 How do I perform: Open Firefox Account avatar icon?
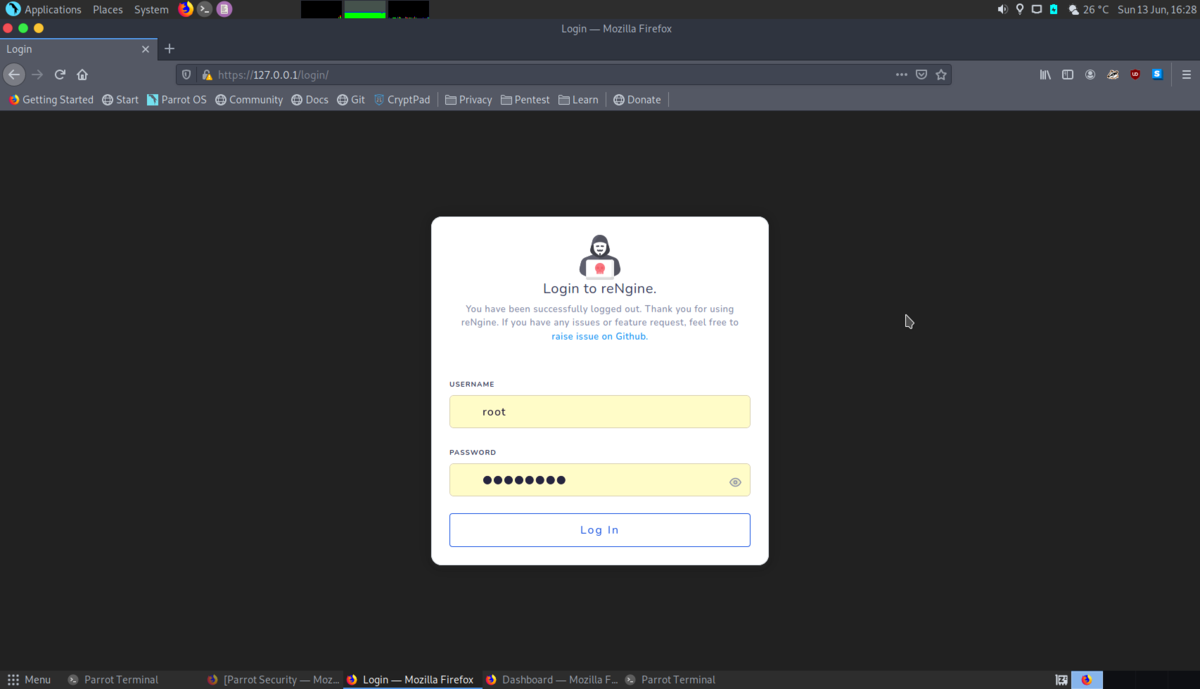click(1090, 74)
